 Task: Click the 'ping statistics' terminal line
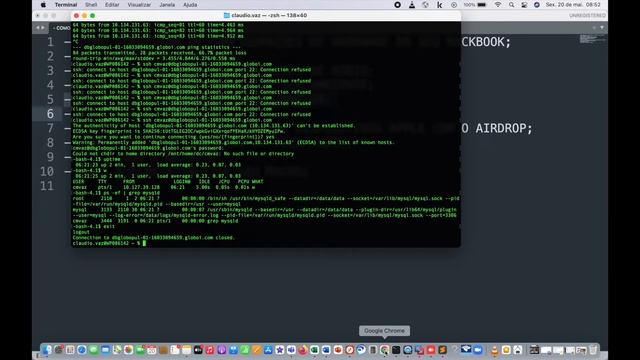(156, 47)
